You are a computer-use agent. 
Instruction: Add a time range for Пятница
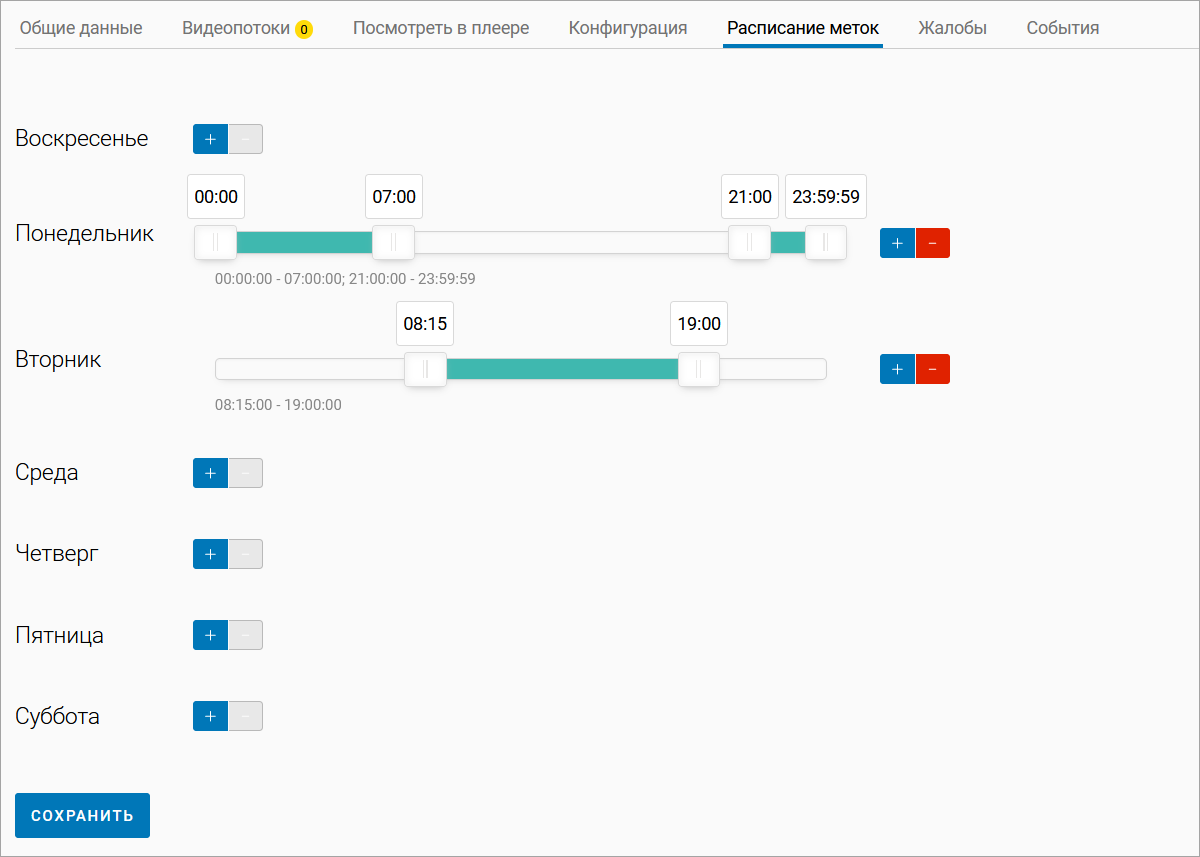pyautogui.click(x=210, y=635)
